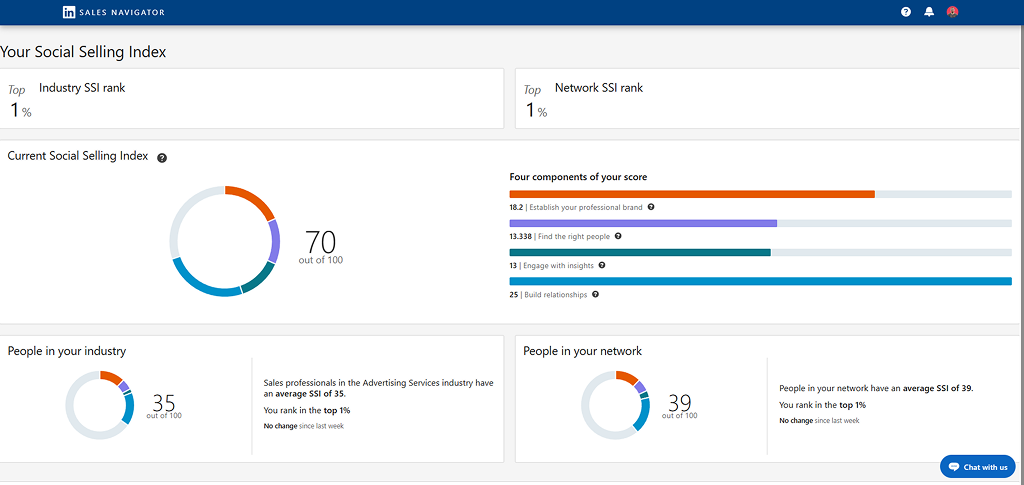1024x485 pixels.
Task: Click the Current Social Selling Index label
Action: pos(78,157)
